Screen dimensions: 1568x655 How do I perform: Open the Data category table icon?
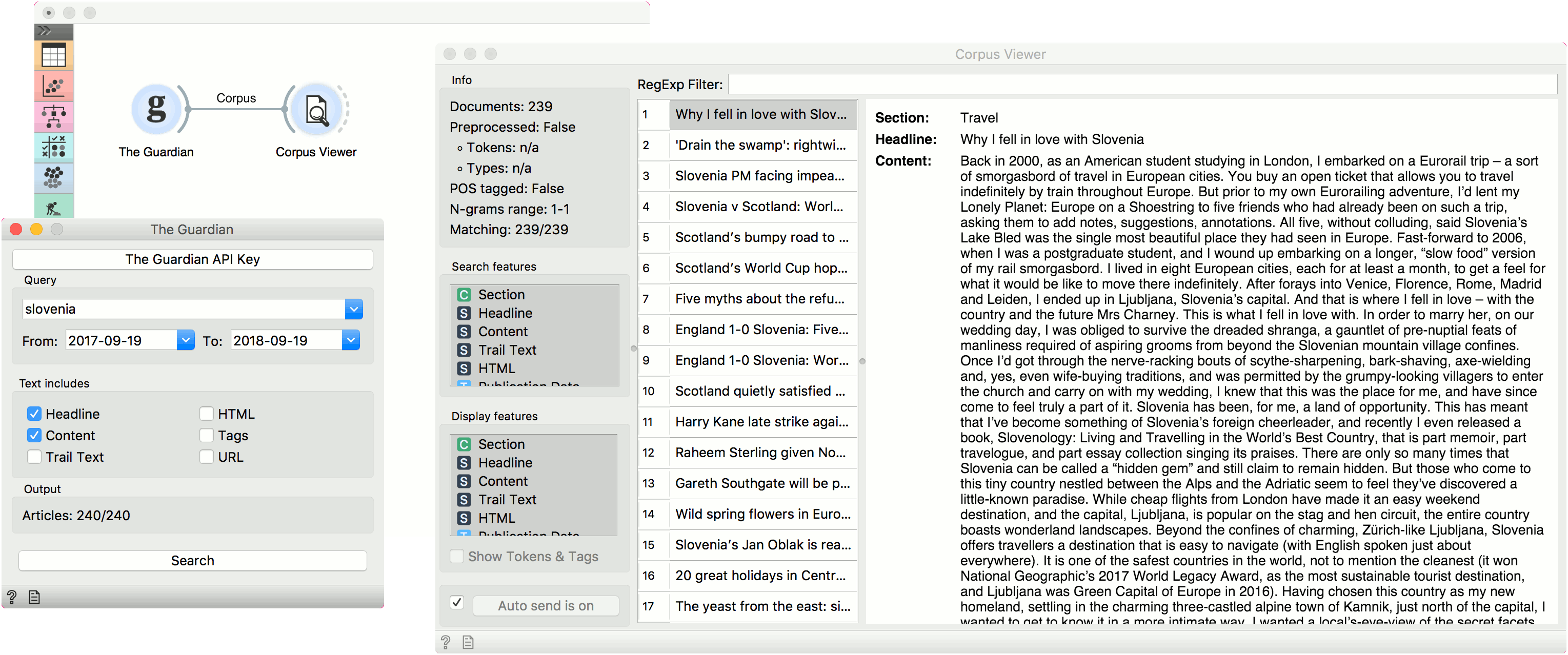tap(53, 56)
